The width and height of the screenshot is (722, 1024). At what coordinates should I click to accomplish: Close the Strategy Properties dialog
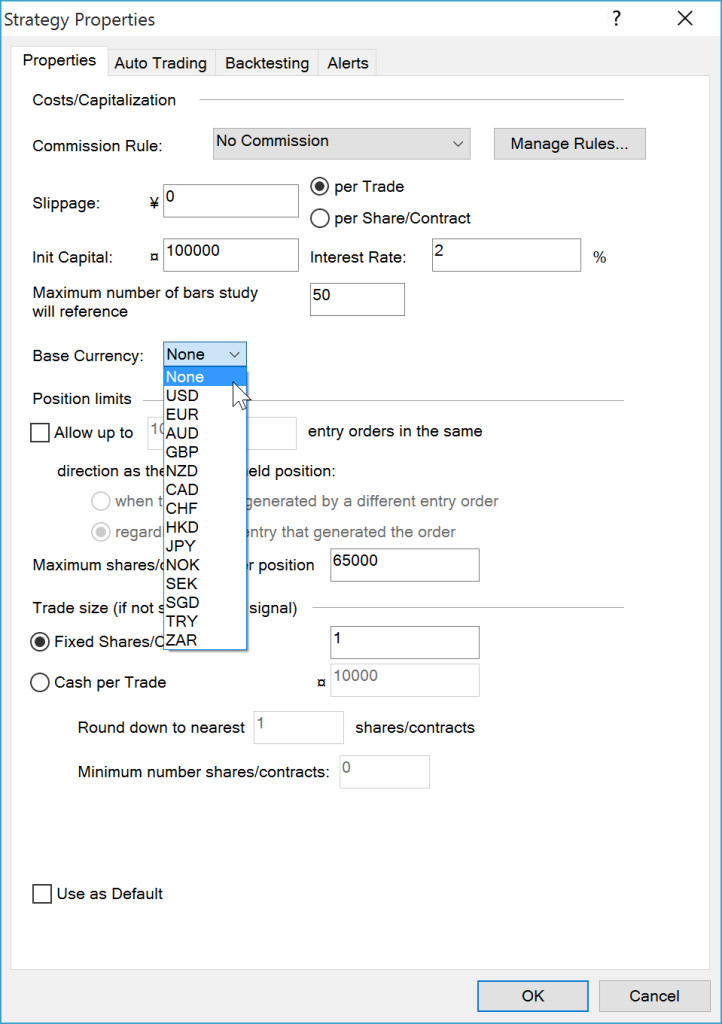685,18
